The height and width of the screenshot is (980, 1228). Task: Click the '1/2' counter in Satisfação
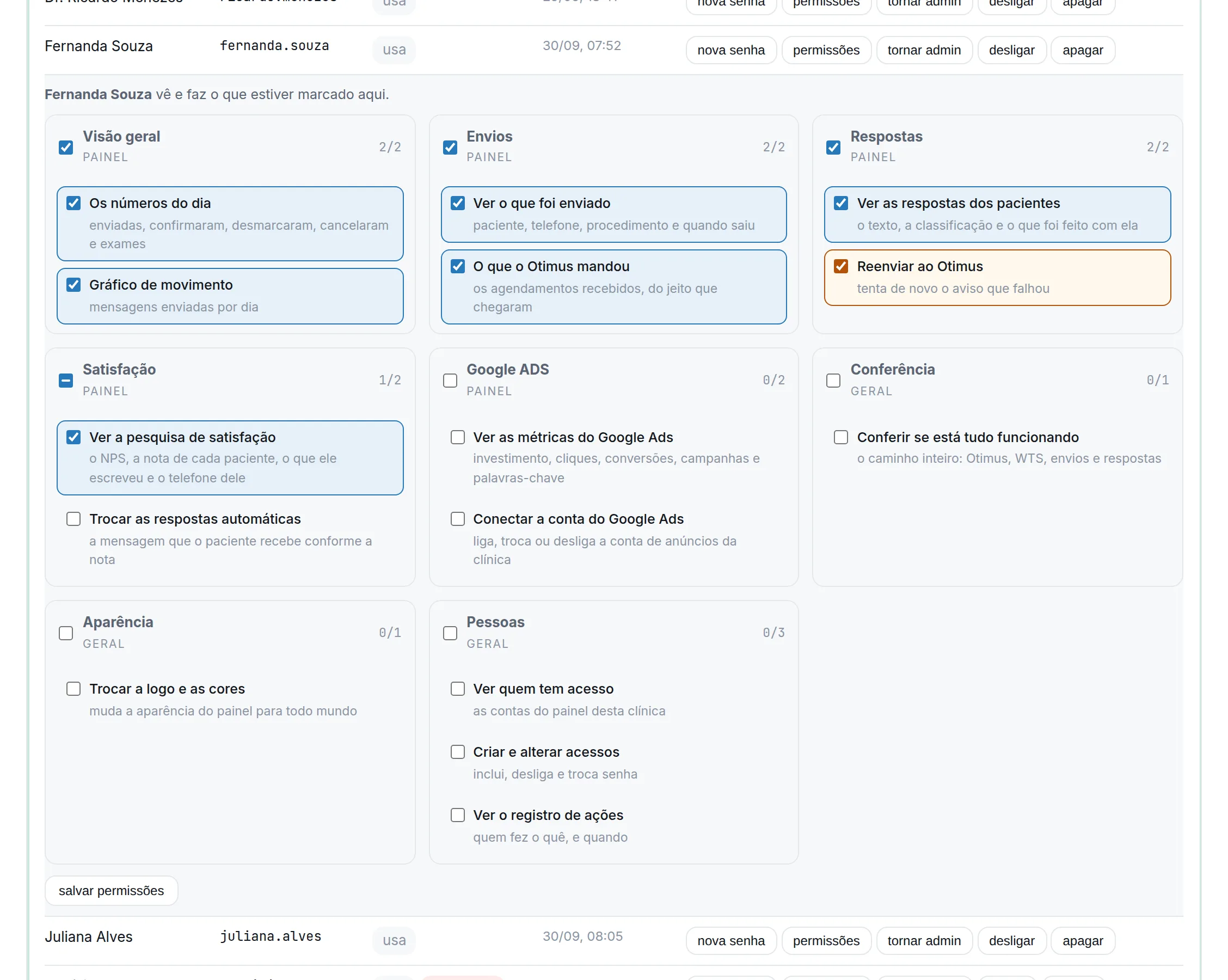pos(390,381)
